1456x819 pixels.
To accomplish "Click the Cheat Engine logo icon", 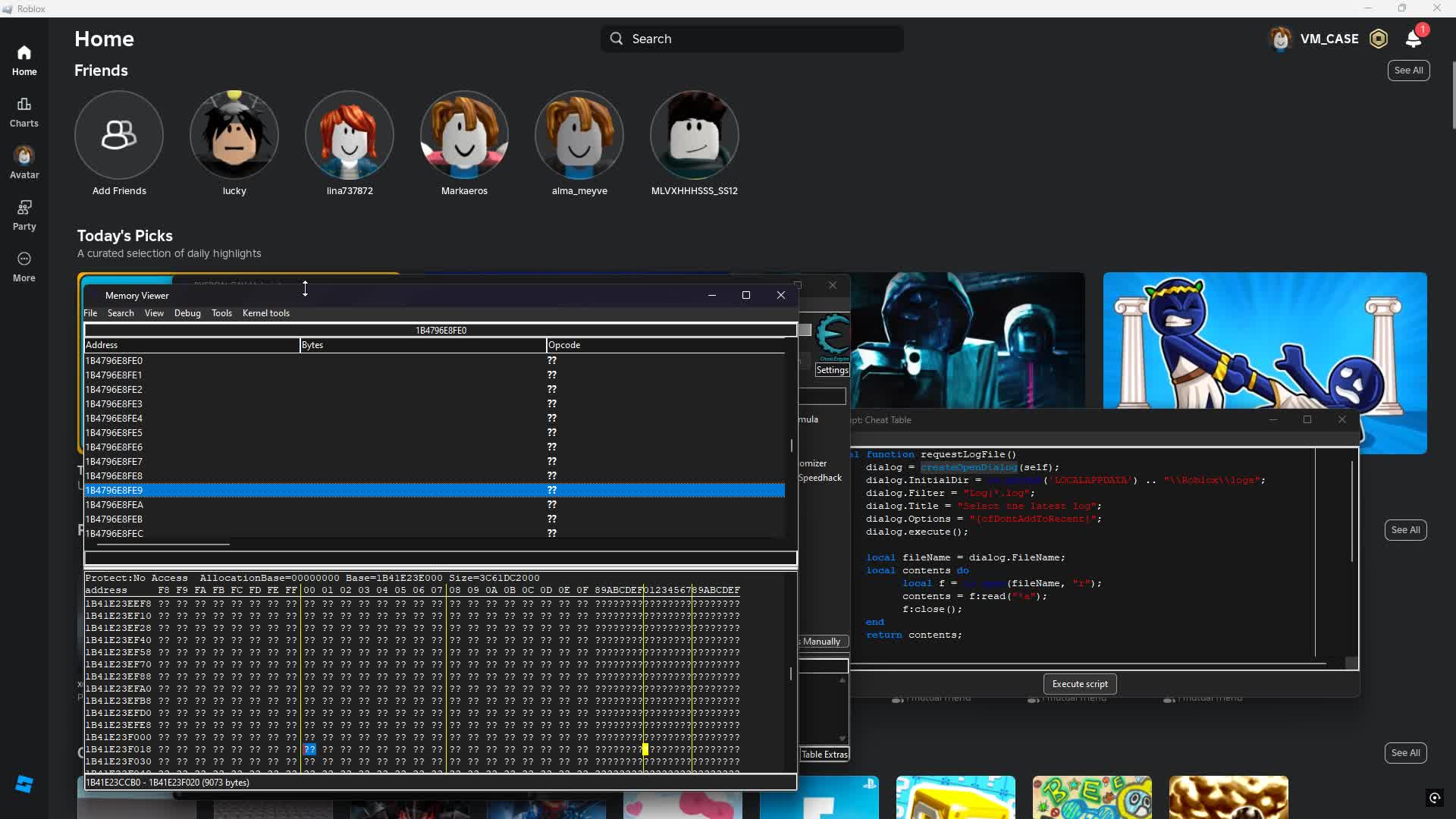I will click(832, 336).
